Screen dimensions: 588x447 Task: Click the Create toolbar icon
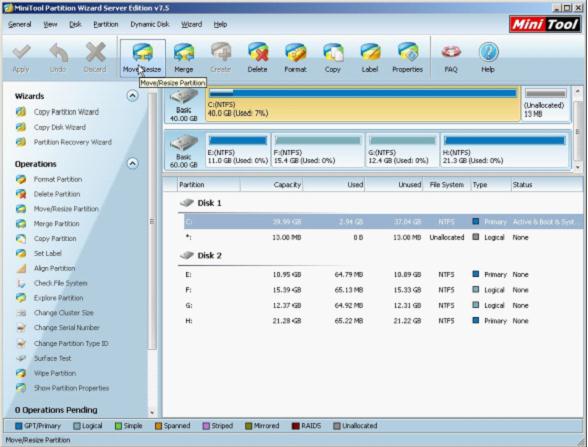coord(220,58)
